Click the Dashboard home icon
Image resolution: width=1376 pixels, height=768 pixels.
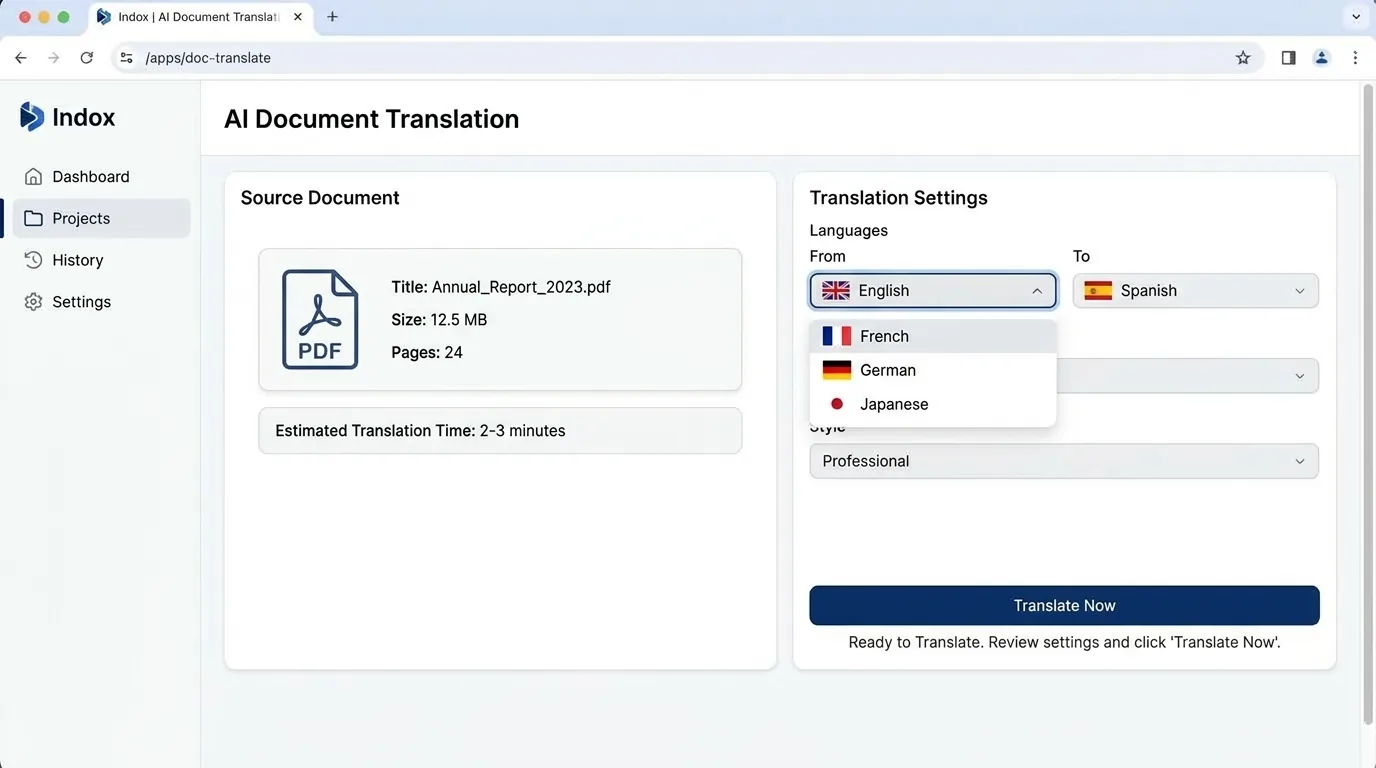pos(34,177)
